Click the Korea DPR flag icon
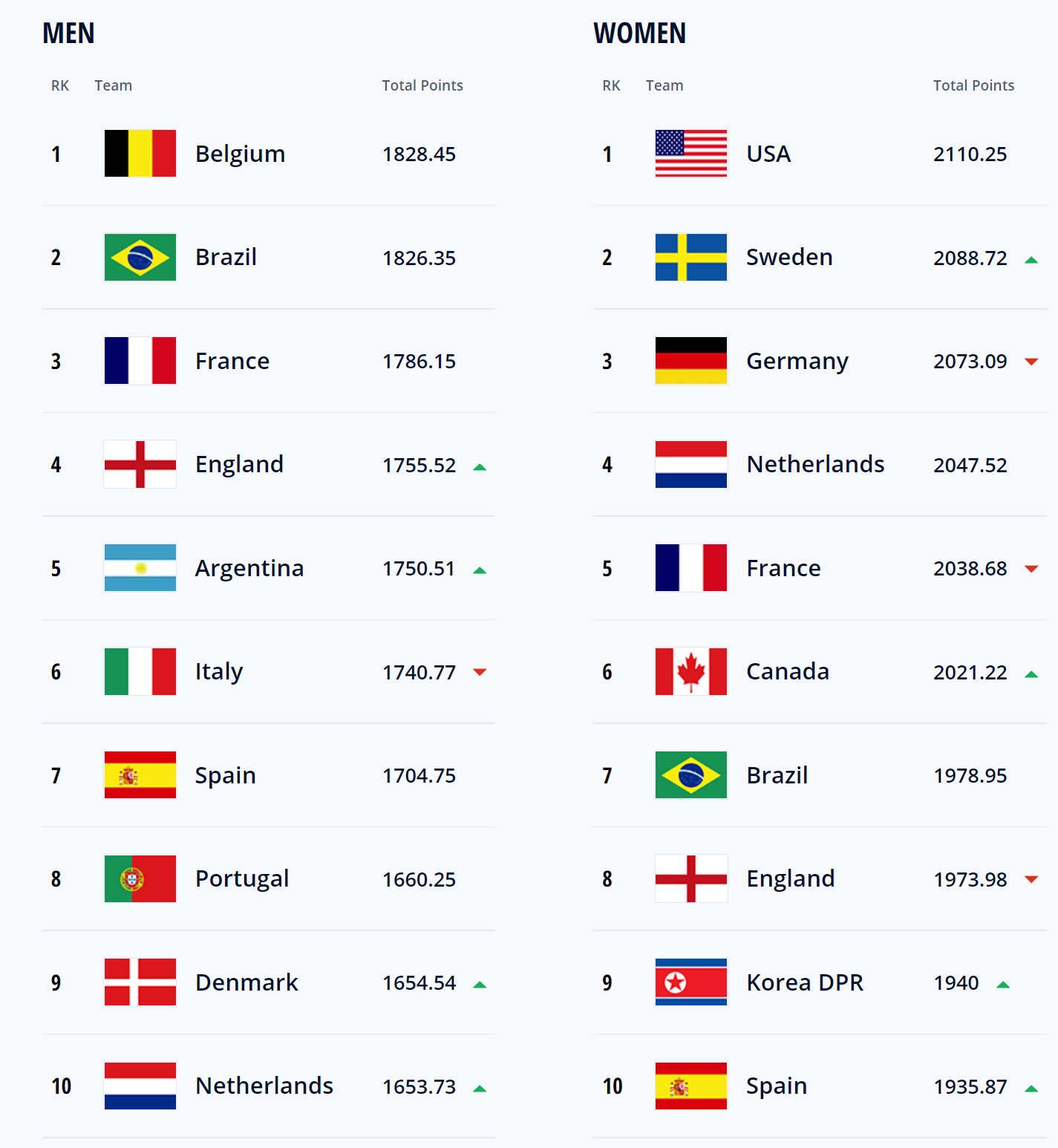The height and width of the screenshot is (1148, 1058). (x=691, y=982)
